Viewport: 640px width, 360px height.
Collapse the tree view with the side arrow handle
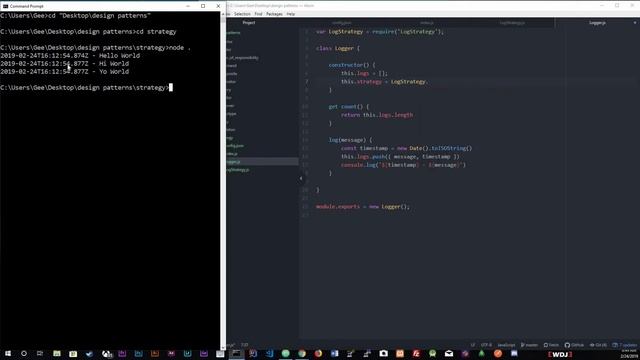[x=301, y=178]
